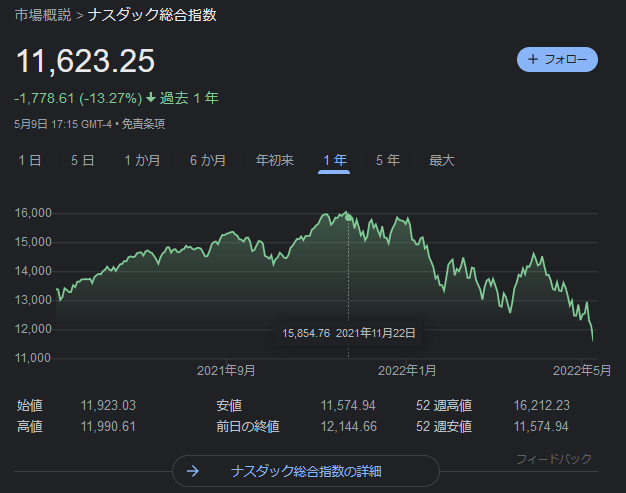
Task: Click the 15,000 y-axis label
Action: (33, 242)
